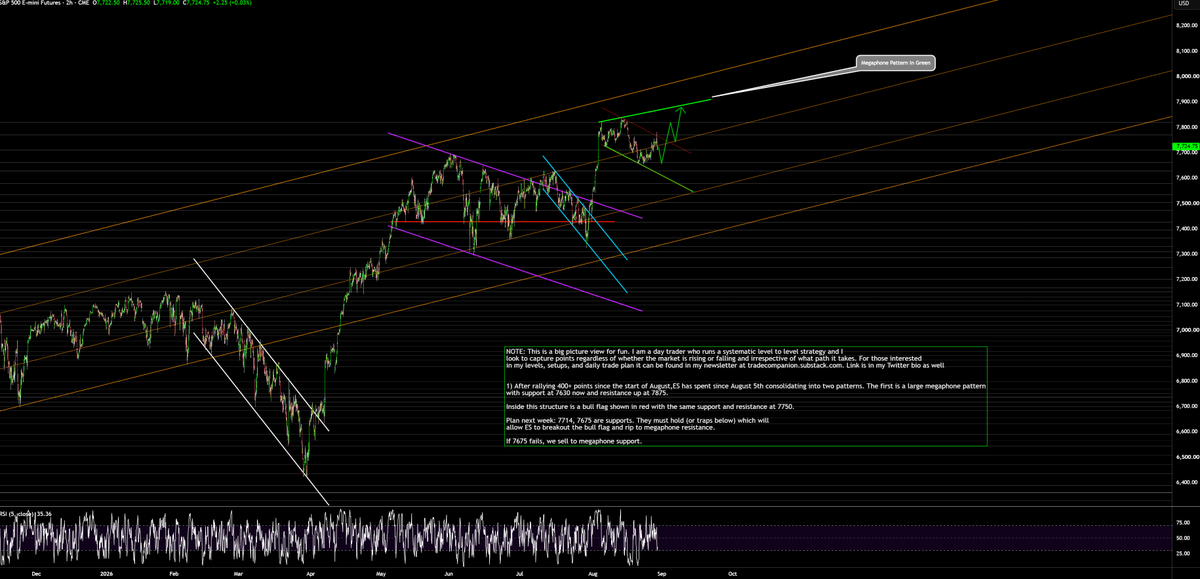Image resolution: width=1200 pixels, height=579 pixels.
Task: Click the 8,000.00 price axis label
Action: point(1186,77)
